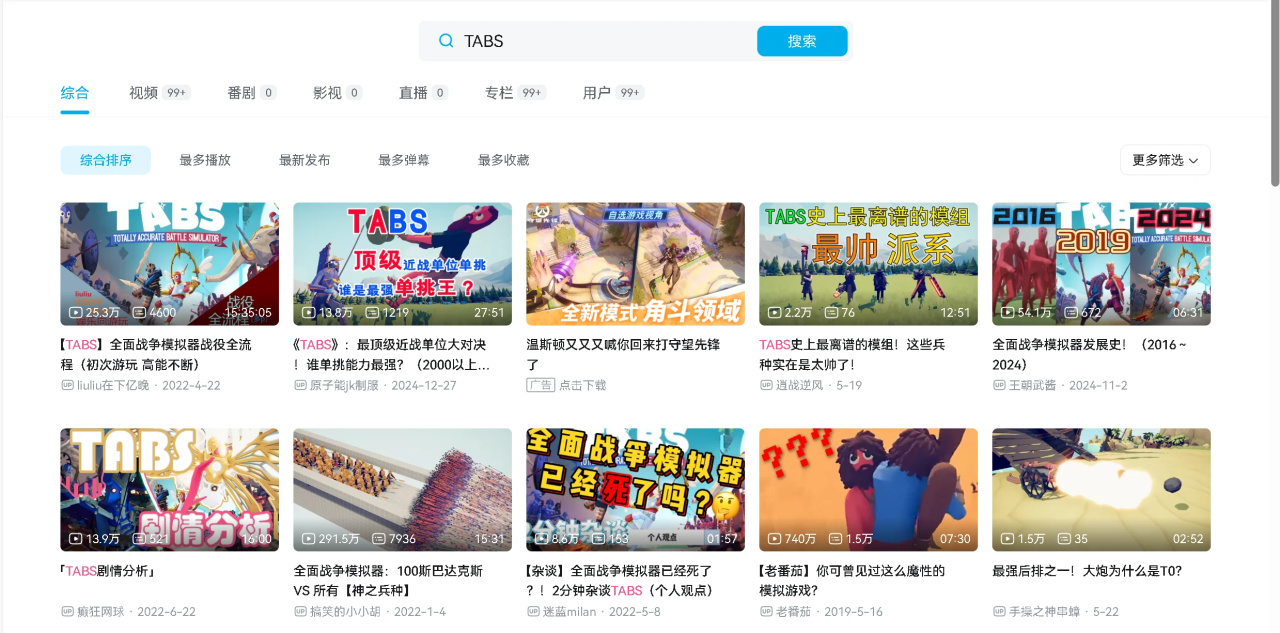The height and width of the screenshot is (633, 1280).
Task: Open the 全新模式角斗领域 ad thumbnail
Action: click(636, 264)
